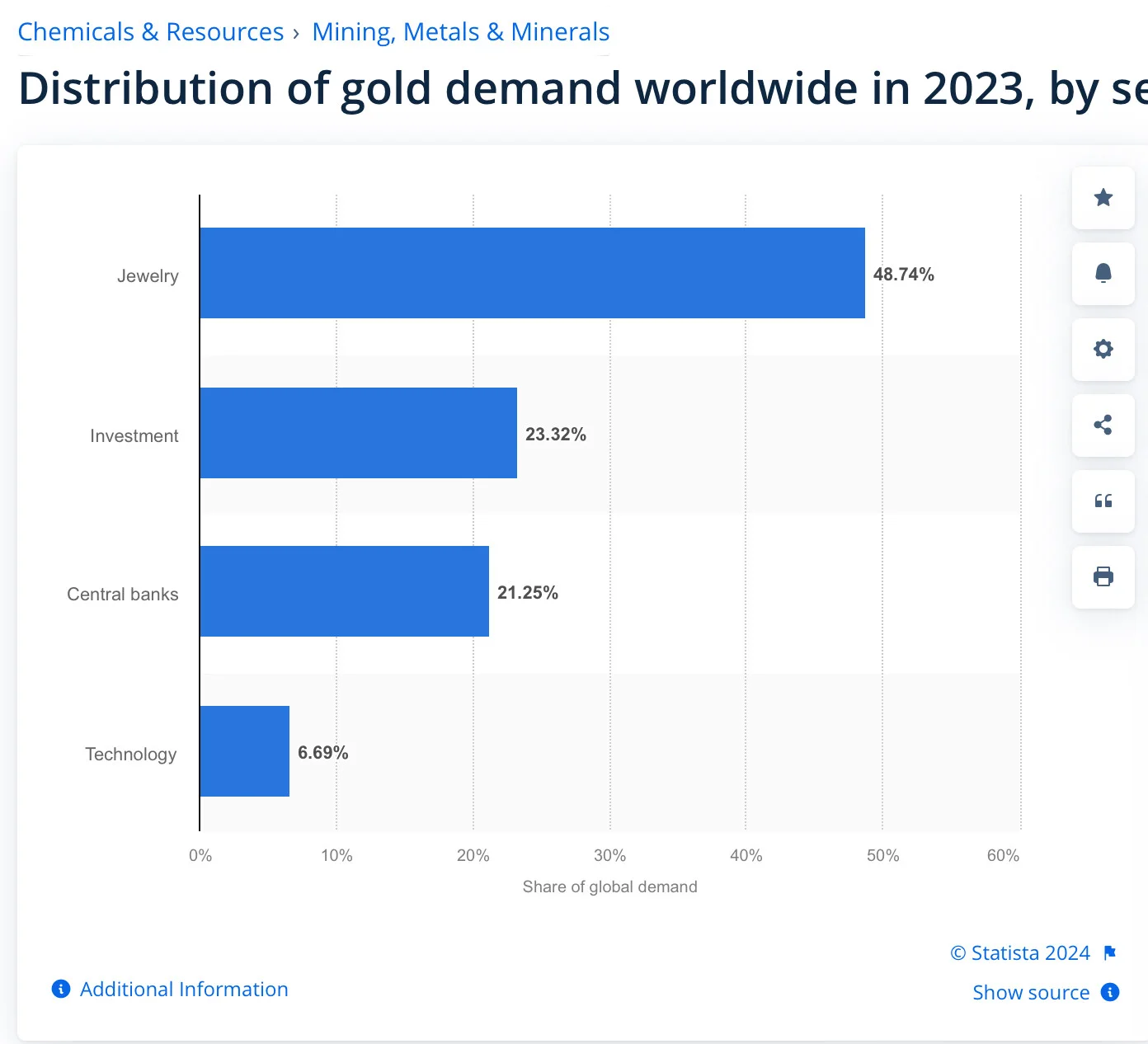Click the Jewelry axis label
Image resolution: width=1148 pixels, height=1044 pixels.
coord(148,276)
